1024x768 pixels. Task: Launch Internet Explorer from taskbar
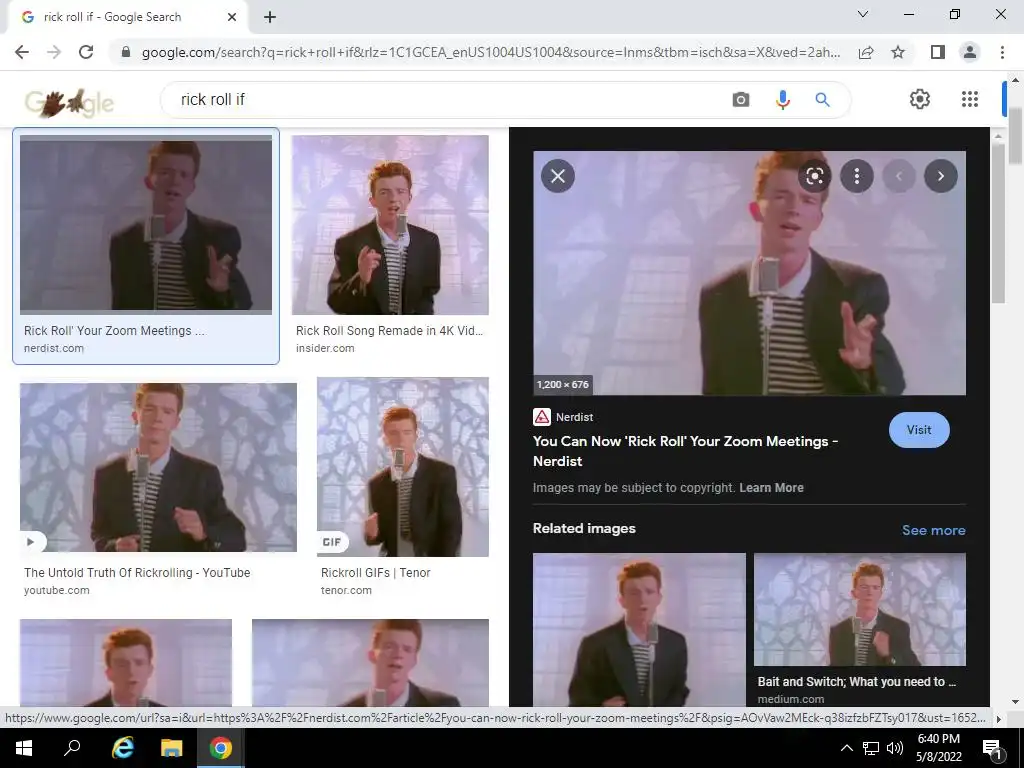coord(122,748)
